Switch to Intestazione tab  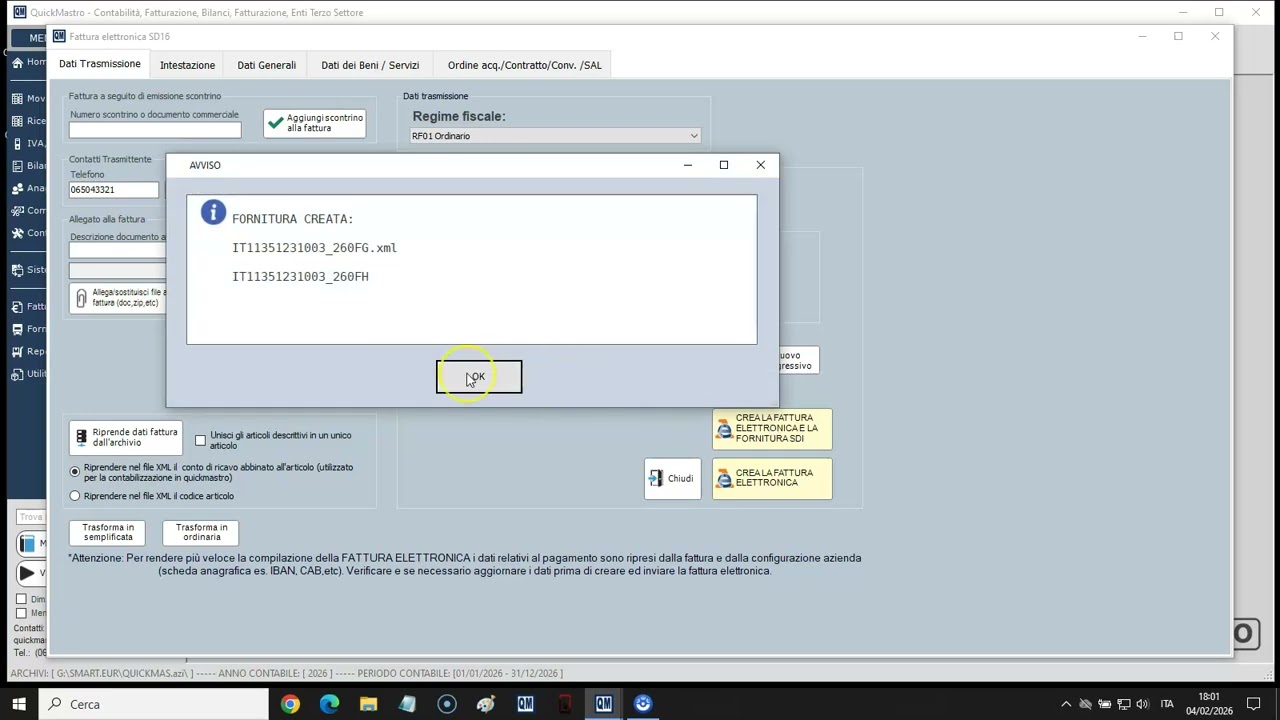point(187,65)
